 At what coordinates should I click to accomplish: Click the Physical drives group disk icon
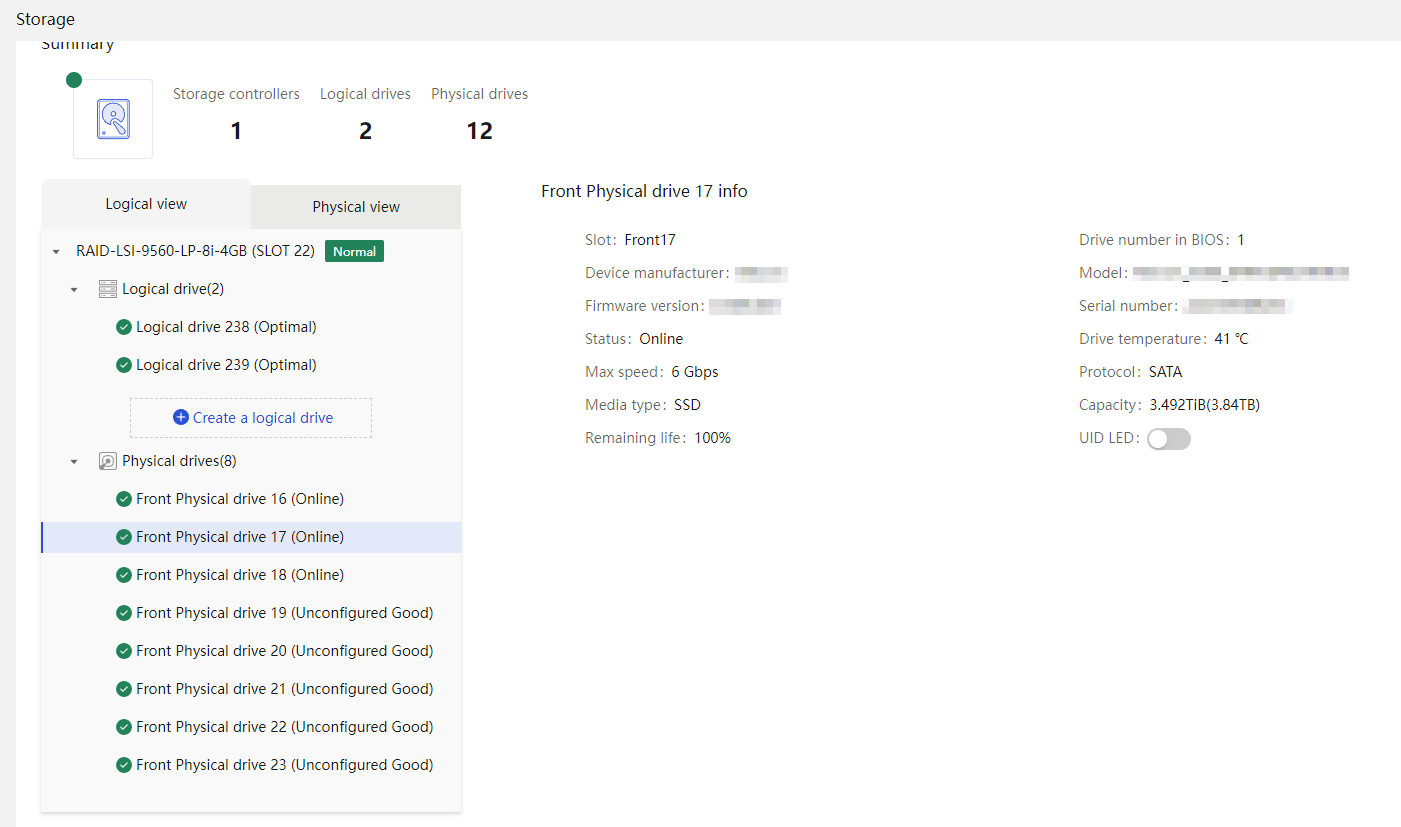pyautogui.click(x=108, y=461)
